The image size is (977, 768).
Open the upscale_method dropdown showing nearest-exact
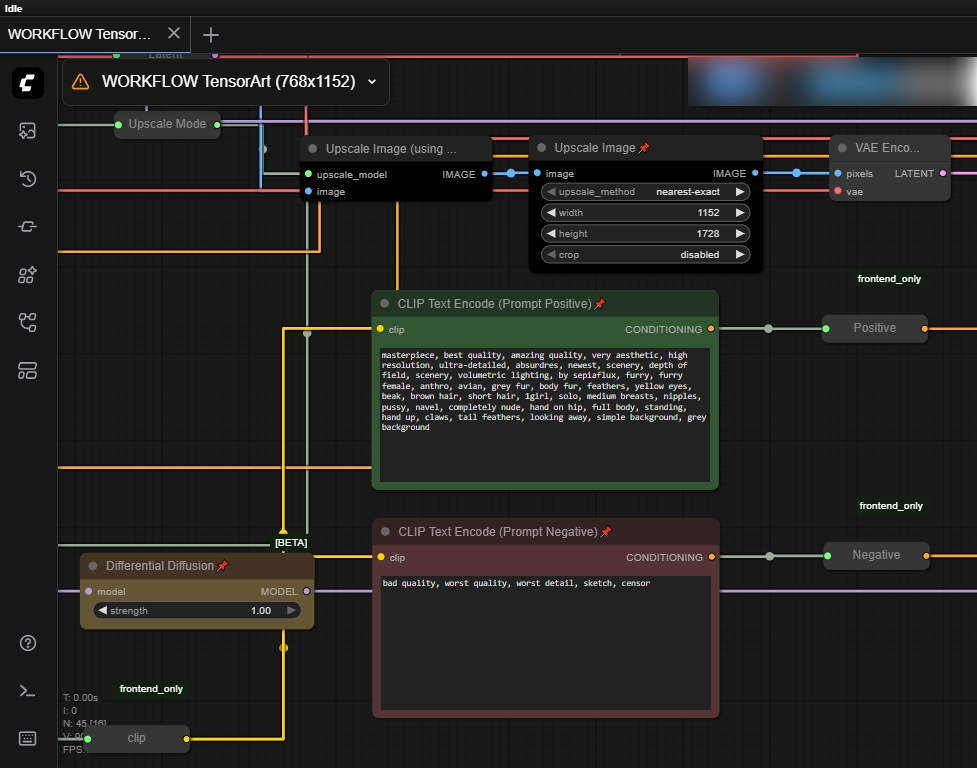tap(645, 191)
